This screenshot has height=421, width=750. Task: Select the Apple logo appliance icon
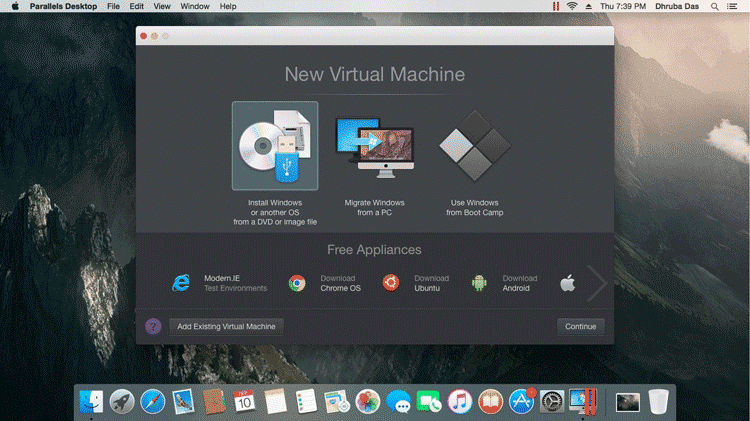(x=567, y=283)
